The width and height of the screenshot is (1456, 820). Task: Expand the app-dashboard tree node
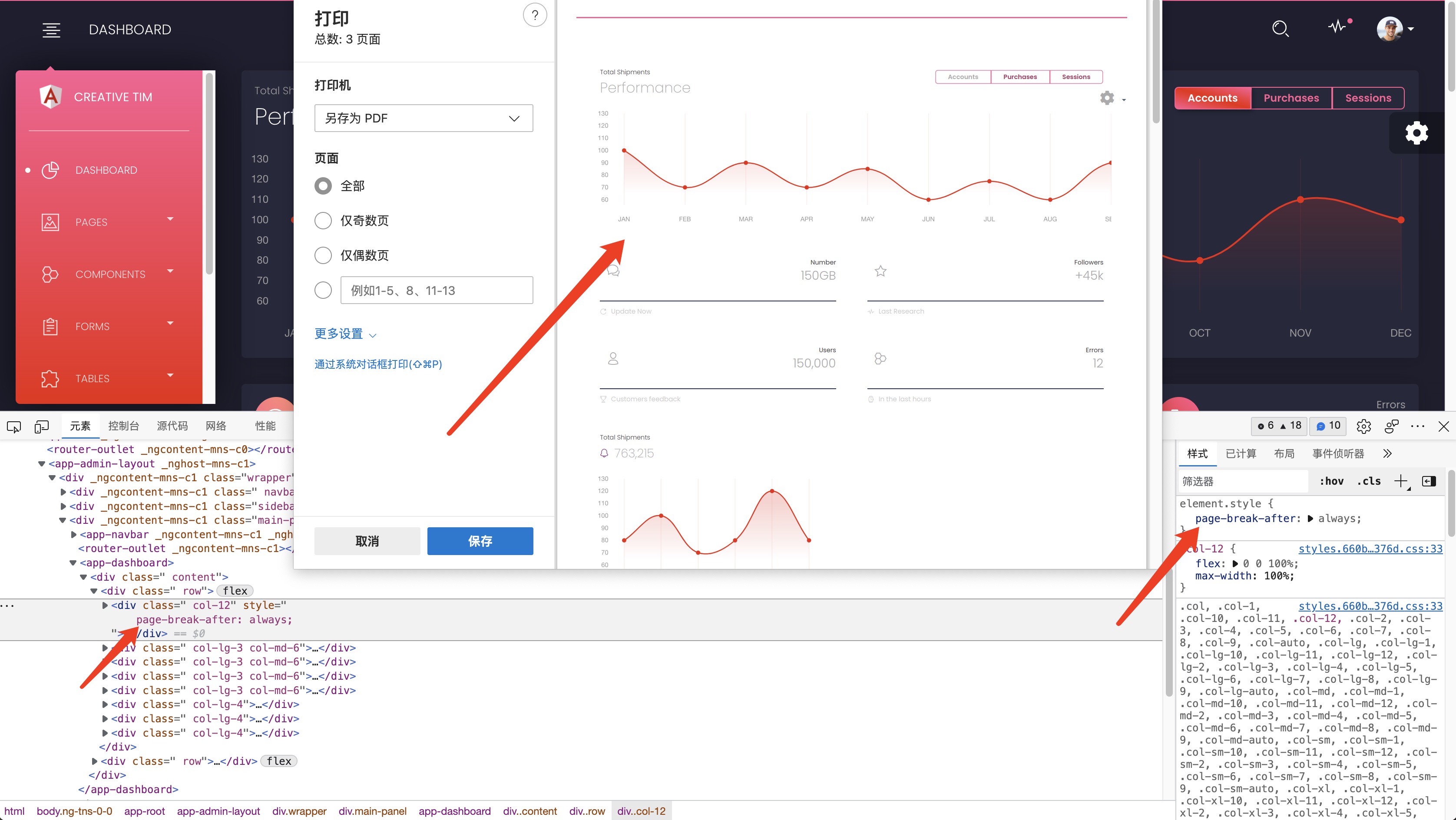pyautogui.click(x=73, y=563)
